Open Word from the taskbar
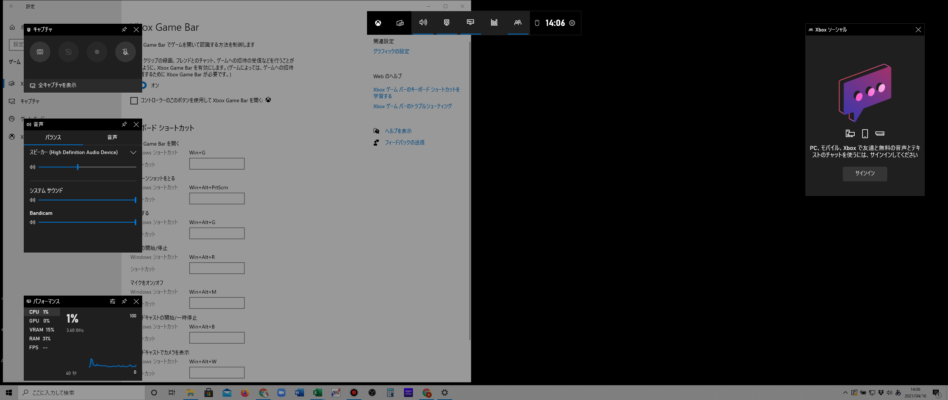Screen dimensions: 948x400 [299, 392]
